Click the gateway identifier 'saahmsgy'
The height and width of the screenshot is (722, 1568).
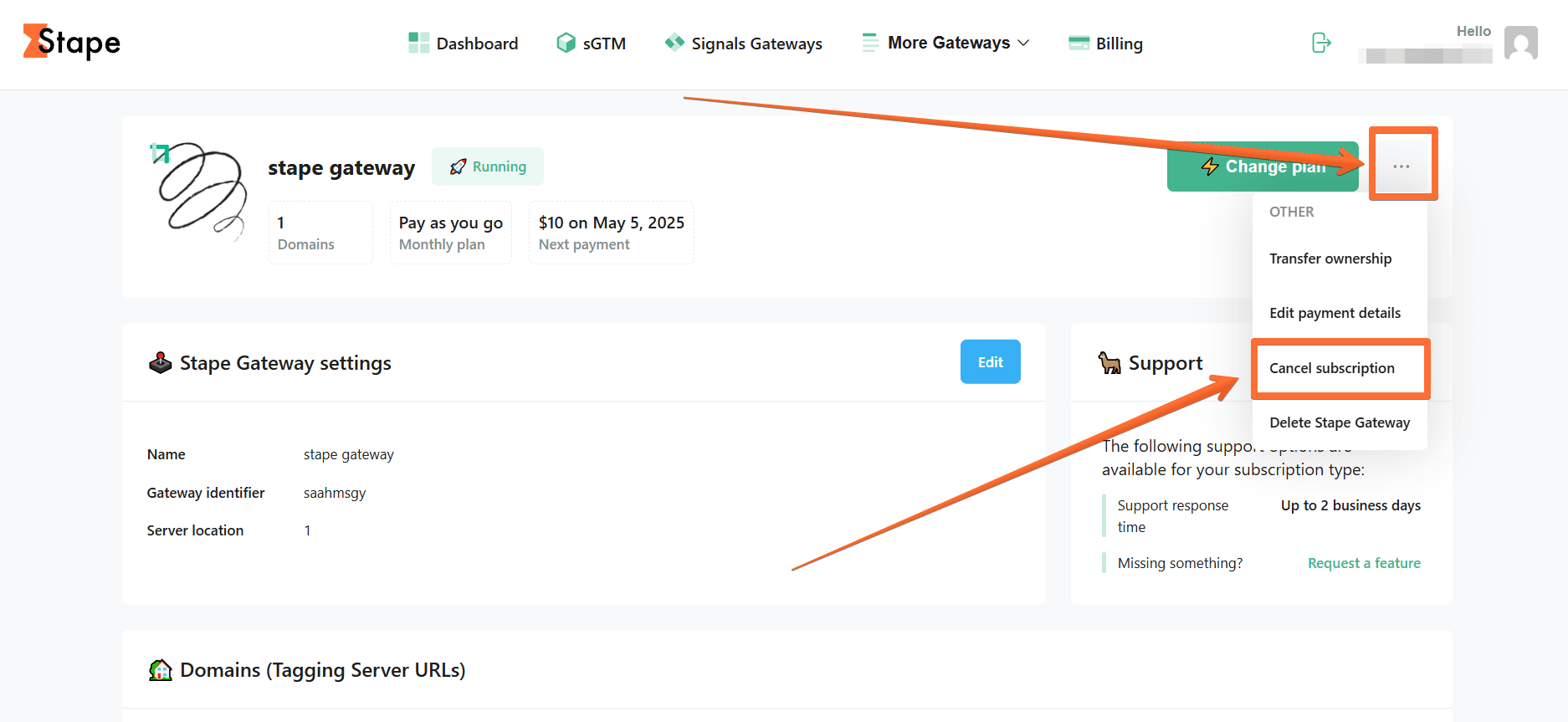click(335, 493)
